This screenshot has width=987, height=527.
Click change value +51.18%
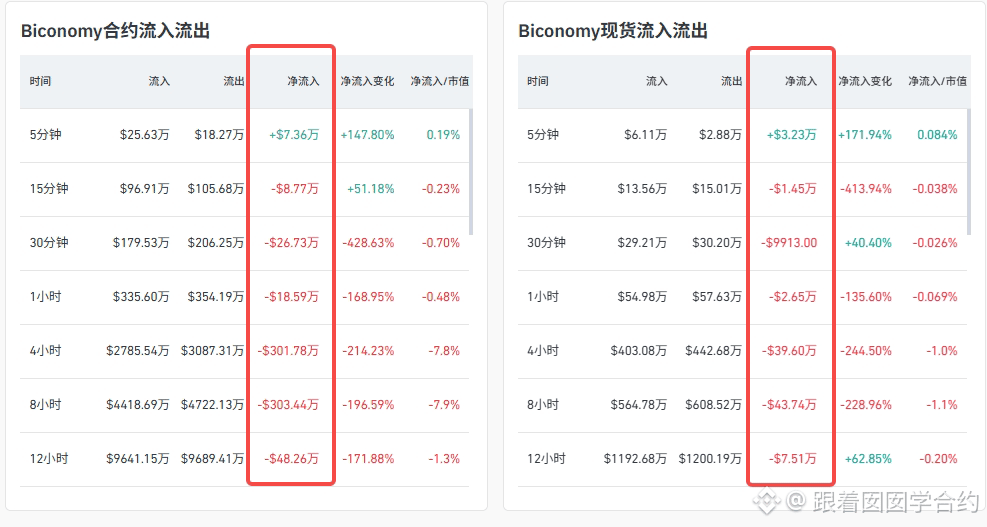(371, 189)
